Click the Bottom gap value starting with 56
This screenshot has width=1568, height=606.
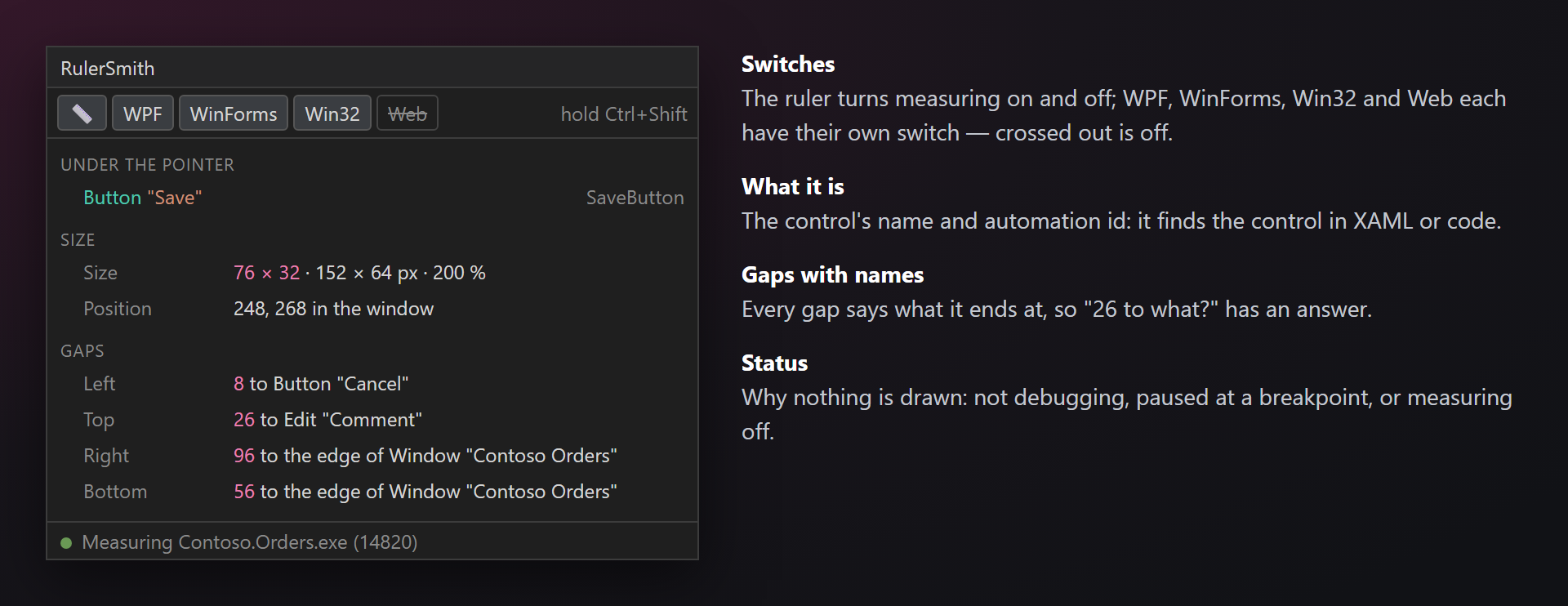[x=425, y=492]
